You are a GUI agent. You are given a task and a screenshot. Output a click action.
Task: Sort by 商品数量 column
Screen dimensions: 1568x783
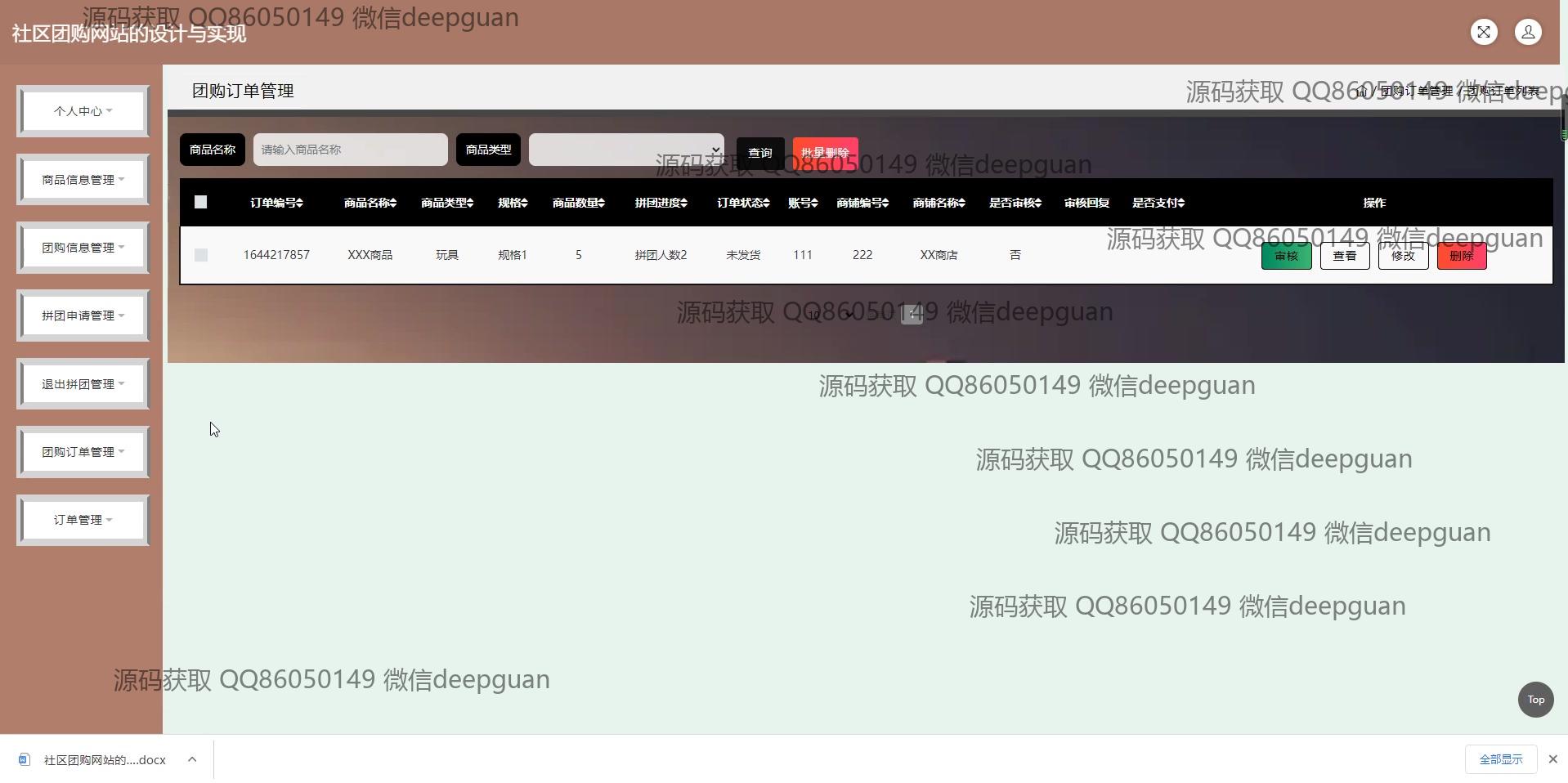578,203
